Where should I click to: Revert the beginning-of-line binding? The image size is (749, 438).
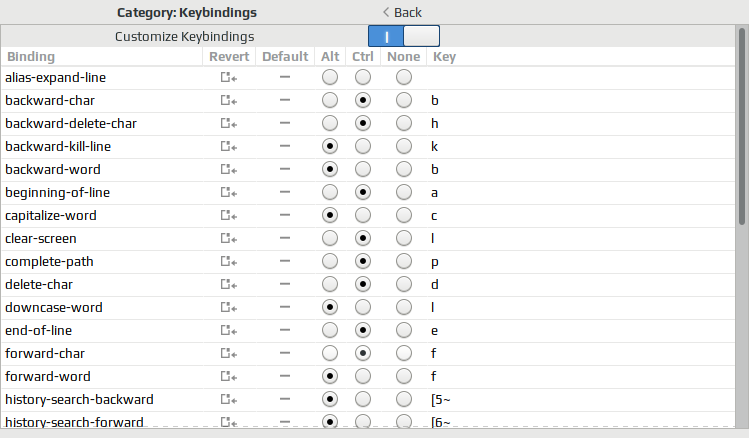click(229, 192)
